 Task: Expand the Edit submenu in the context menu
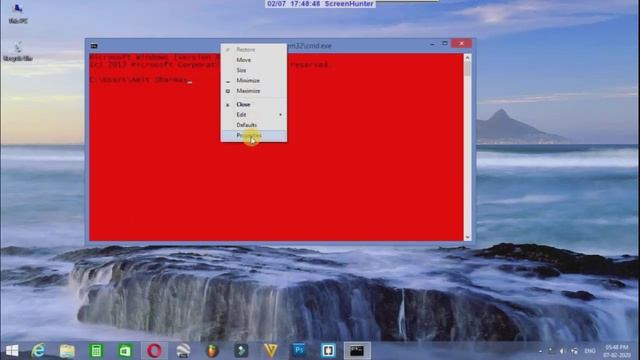pos(253,115)
